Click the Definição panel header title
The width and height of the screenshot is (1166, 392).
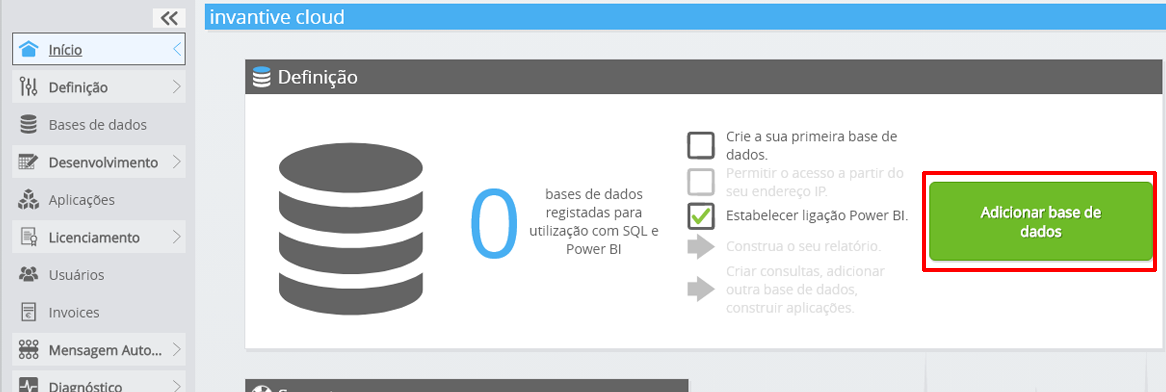click(x=318, y=77)
